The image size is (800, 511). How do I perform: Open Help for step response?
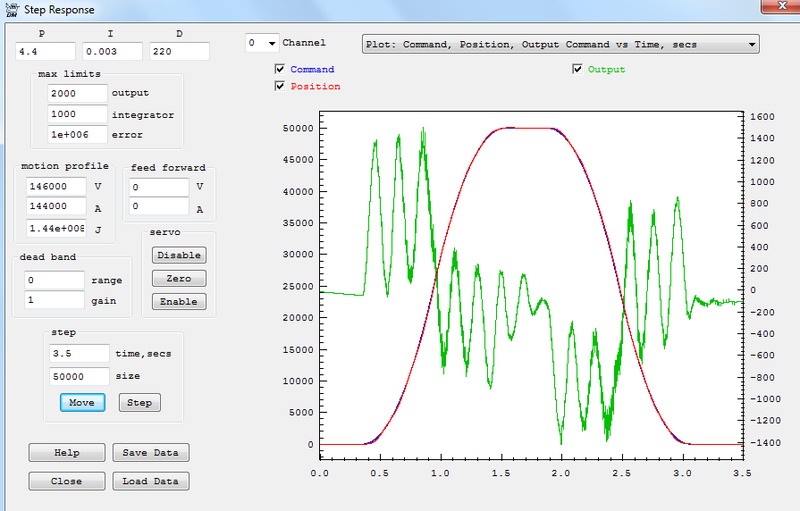tap(67, 453)
